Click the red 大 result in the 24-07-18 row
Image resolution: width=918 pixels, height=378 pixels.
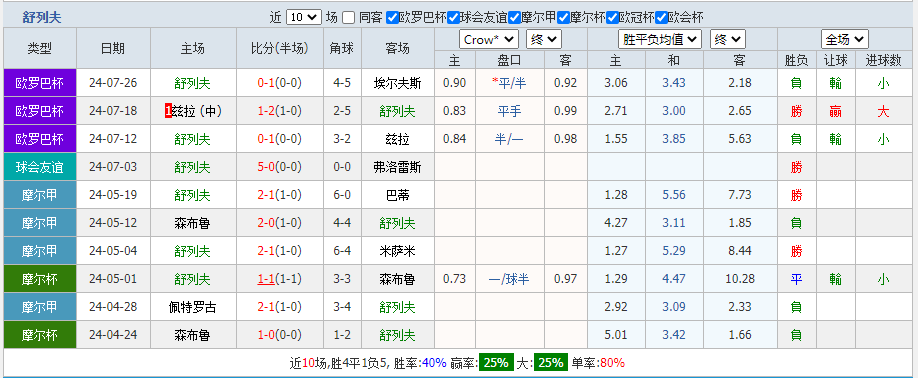click(883, 111)
